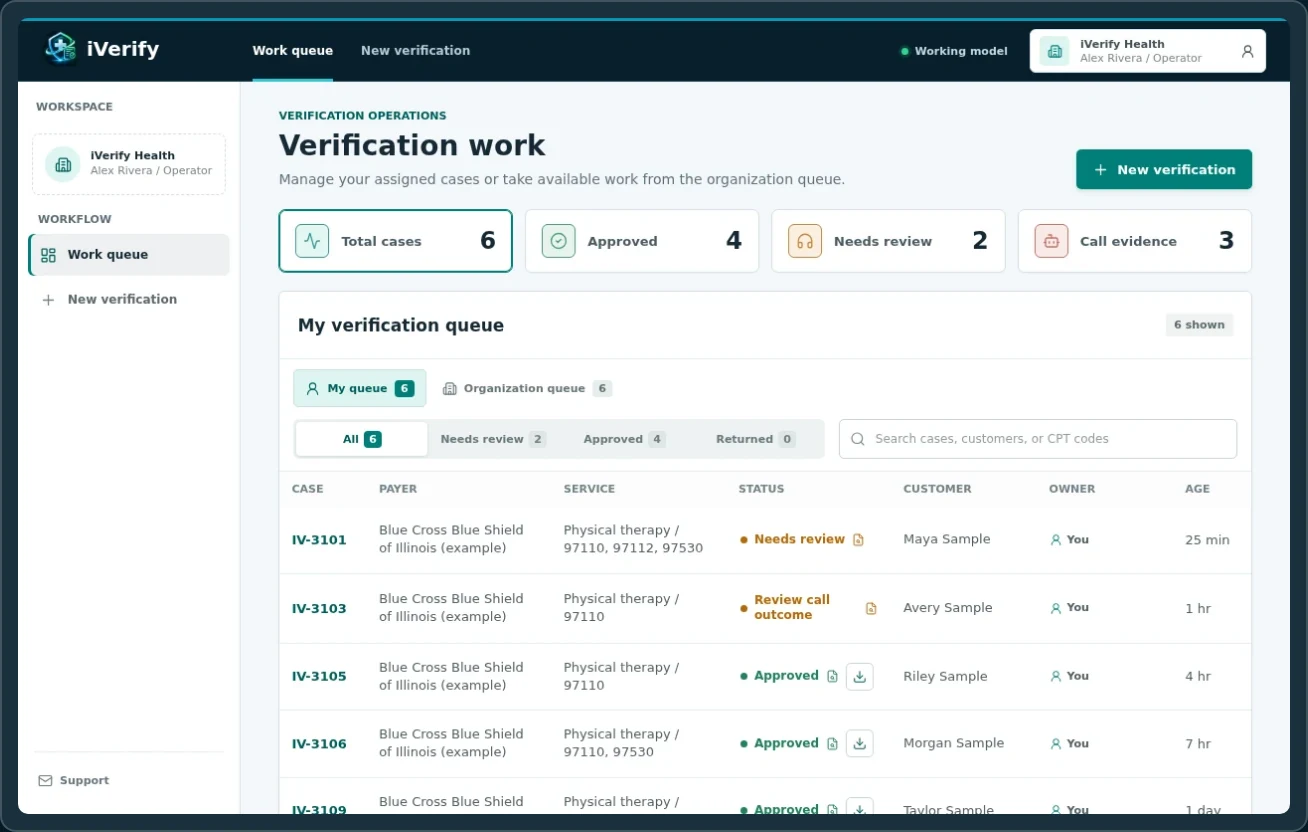Open case IV-3106
This screenshot has height=832, width=1308.
click(x=319, y=744)
